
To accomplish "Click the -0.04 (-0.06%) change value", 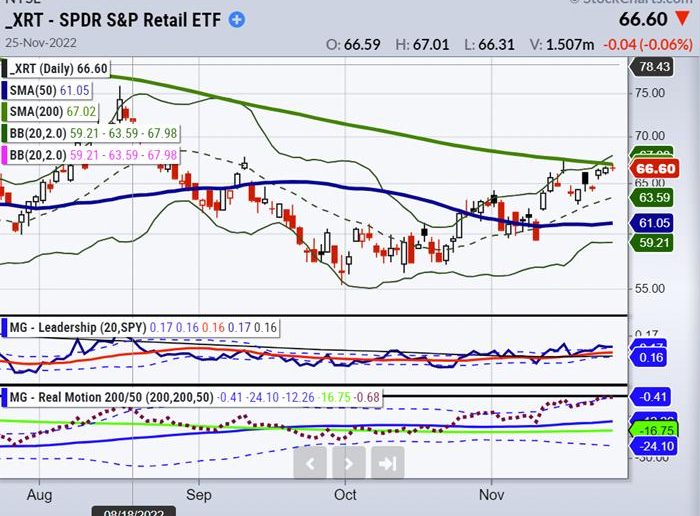I will coord(648,45).
